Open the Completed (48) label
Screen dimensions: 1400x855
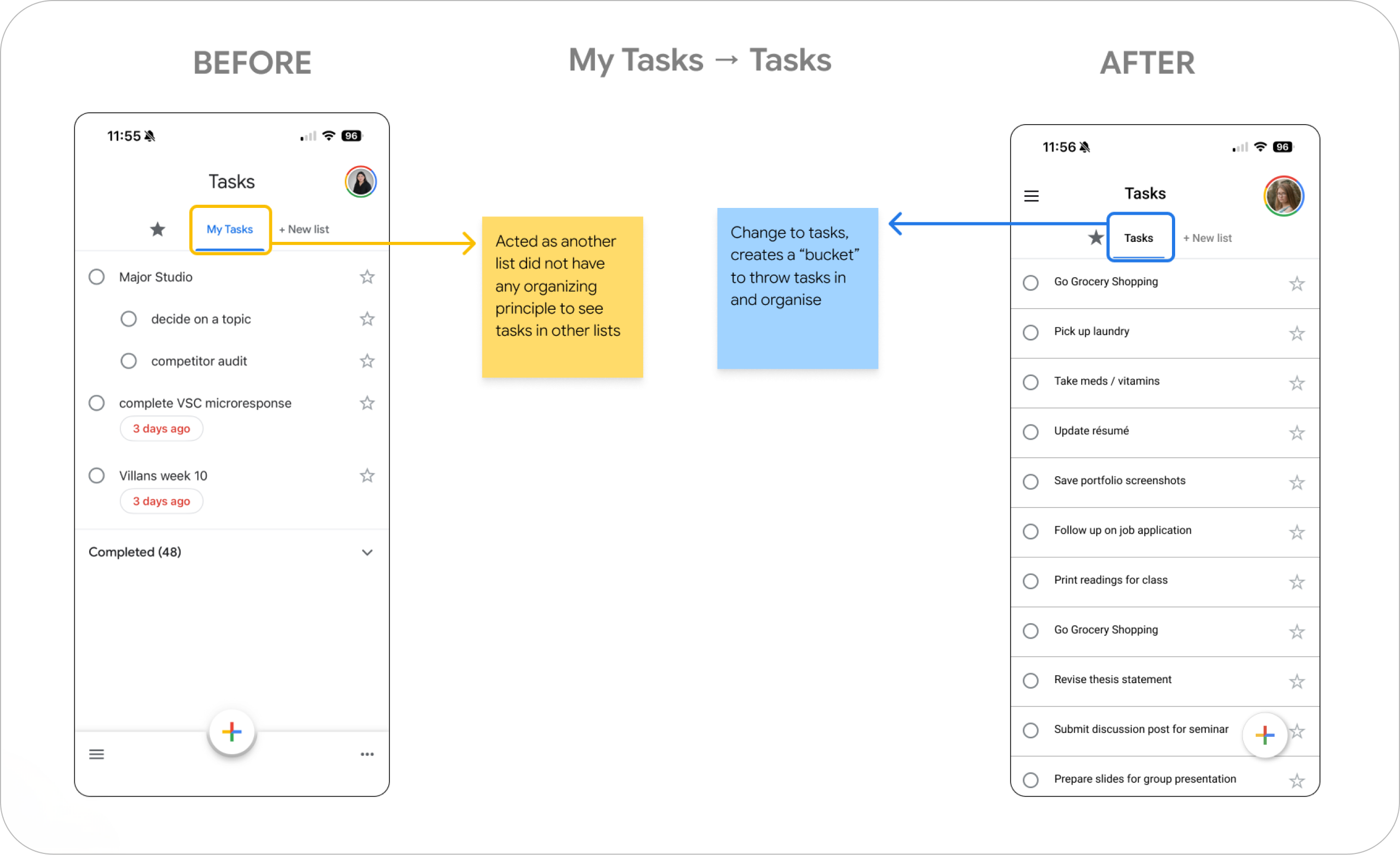tap(135, 552)
